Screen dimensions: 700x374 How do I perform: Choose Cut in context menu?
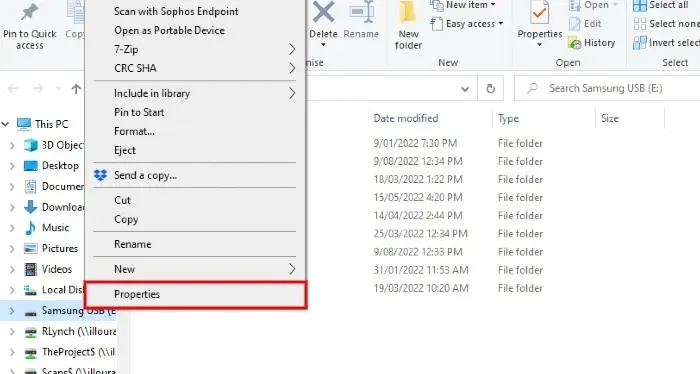click(x=195, y=200)
